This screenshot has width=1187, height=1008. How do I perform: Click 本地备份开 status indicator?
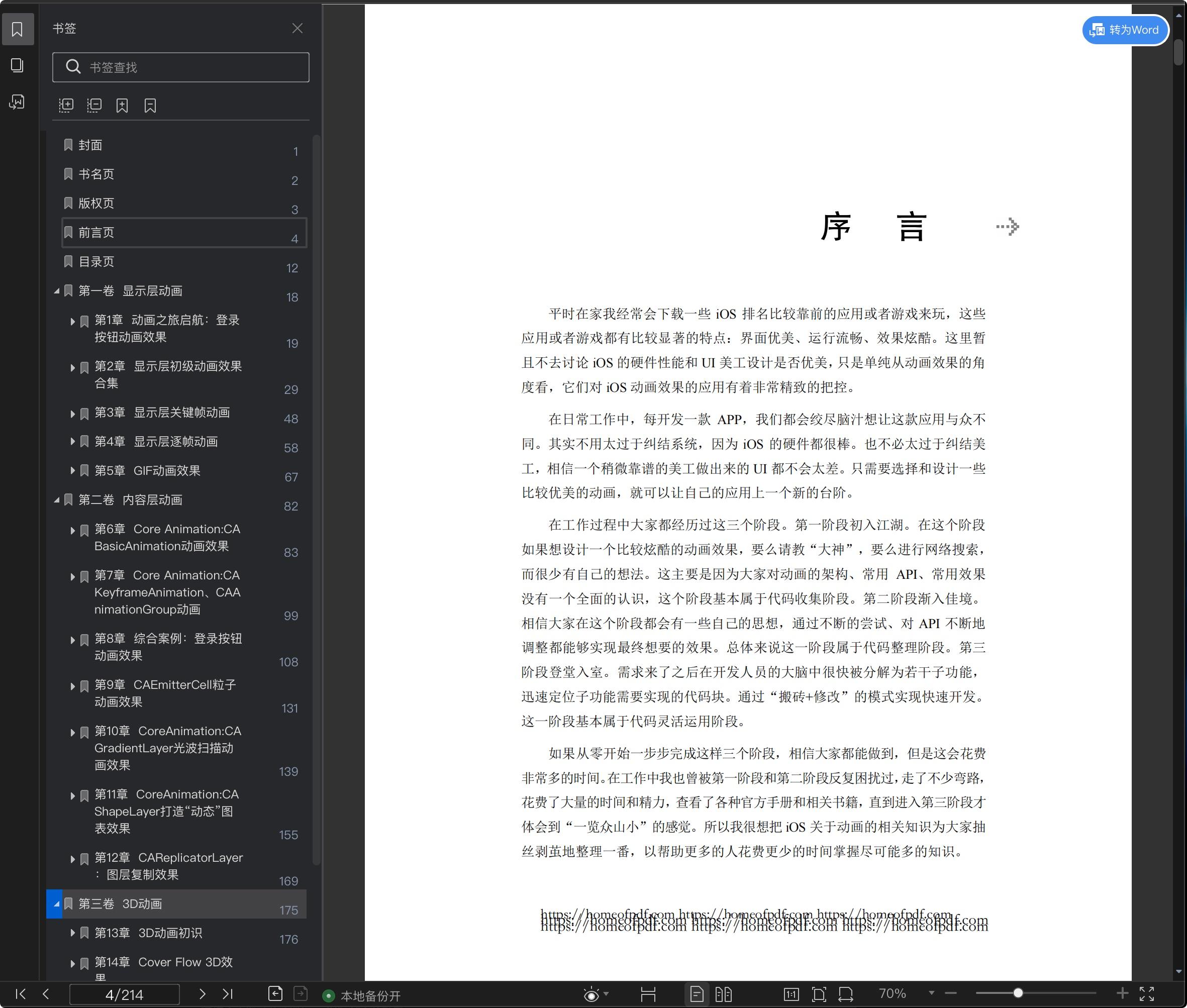point(362,996)
